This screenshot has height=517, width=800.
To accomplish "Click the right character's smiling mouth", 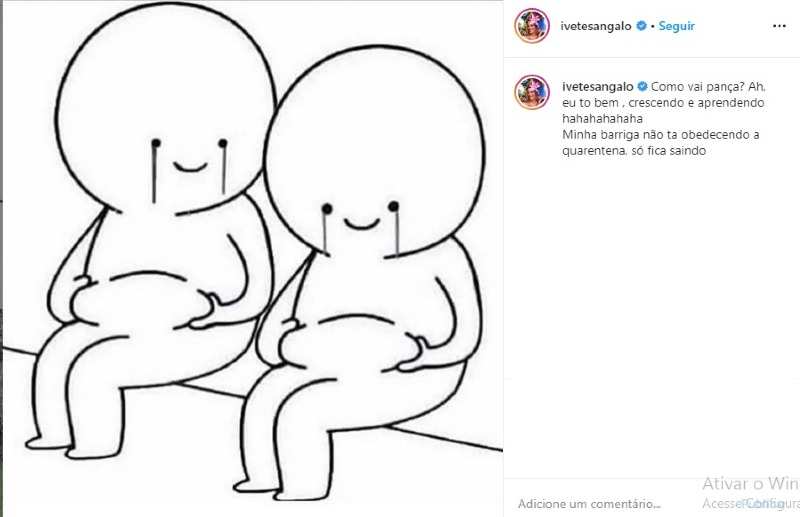I will [361, 224].
